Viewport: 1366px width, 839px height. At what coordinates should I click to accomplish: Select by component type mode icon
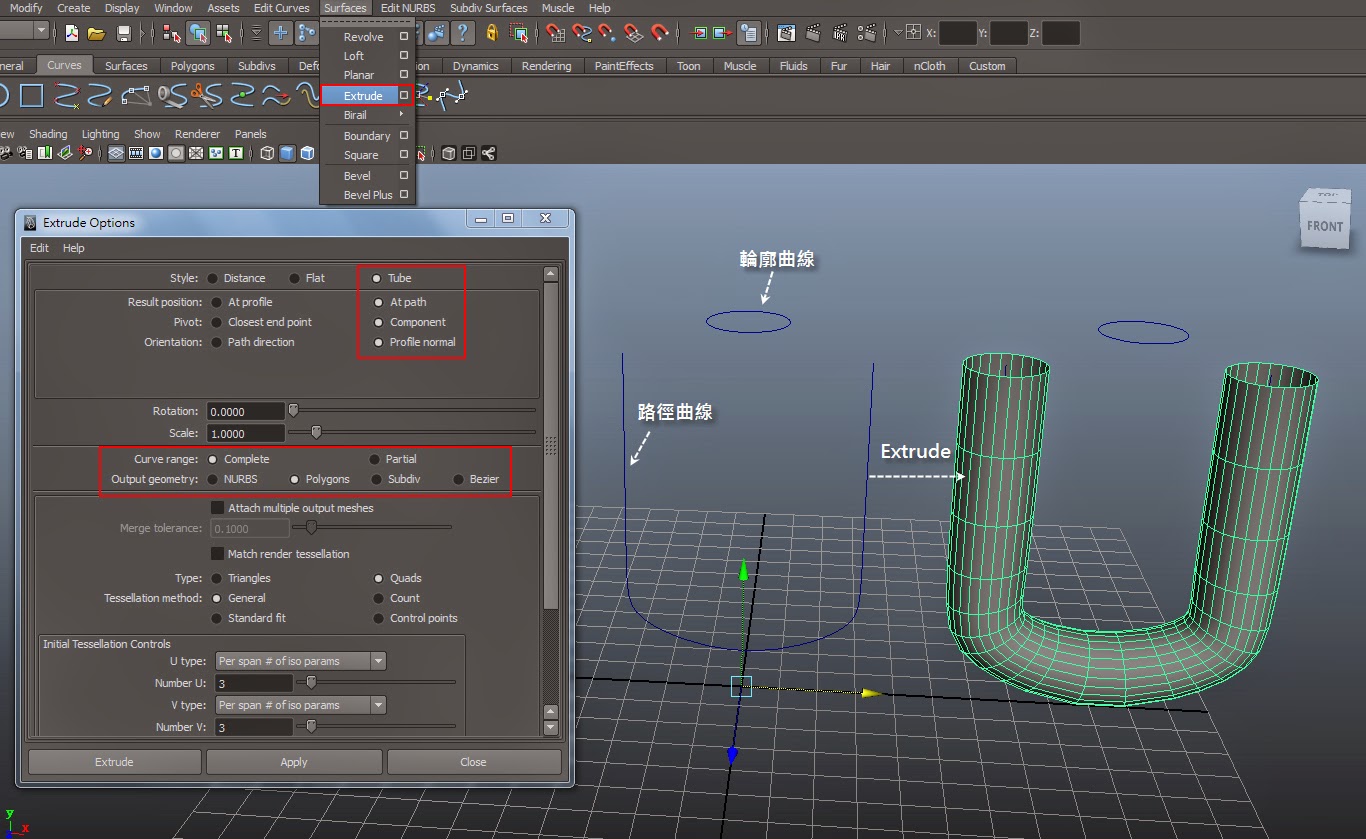click(x=224, y=33)
